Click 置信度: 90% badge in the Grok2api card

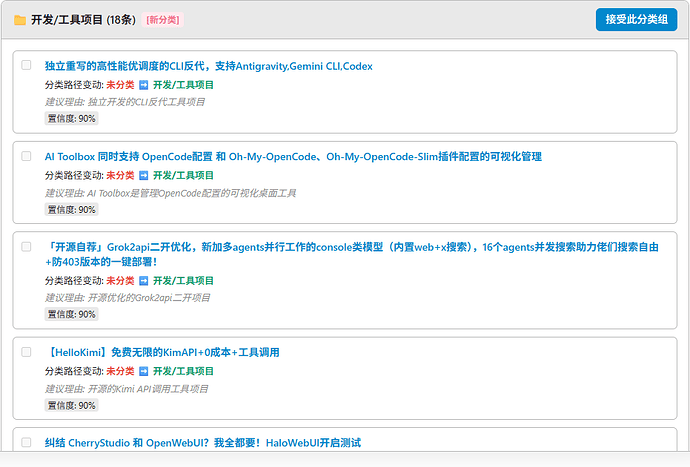click(71, 314)
